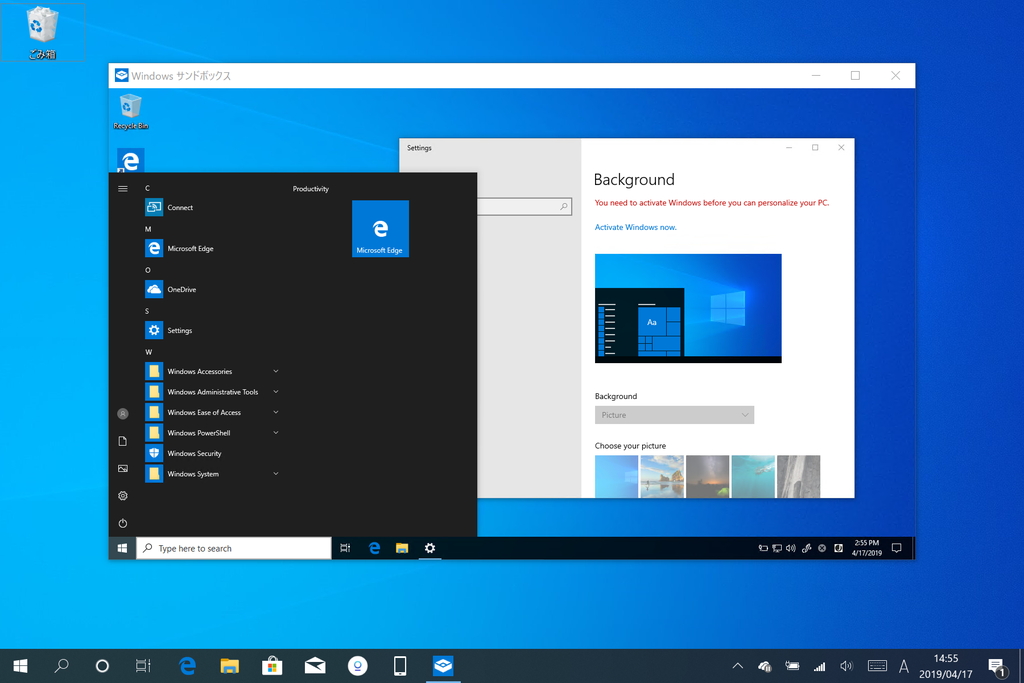The width and height of the screenshot is (1024, 683).
Task: Click the Settings window search field
Action: [524, 207]
